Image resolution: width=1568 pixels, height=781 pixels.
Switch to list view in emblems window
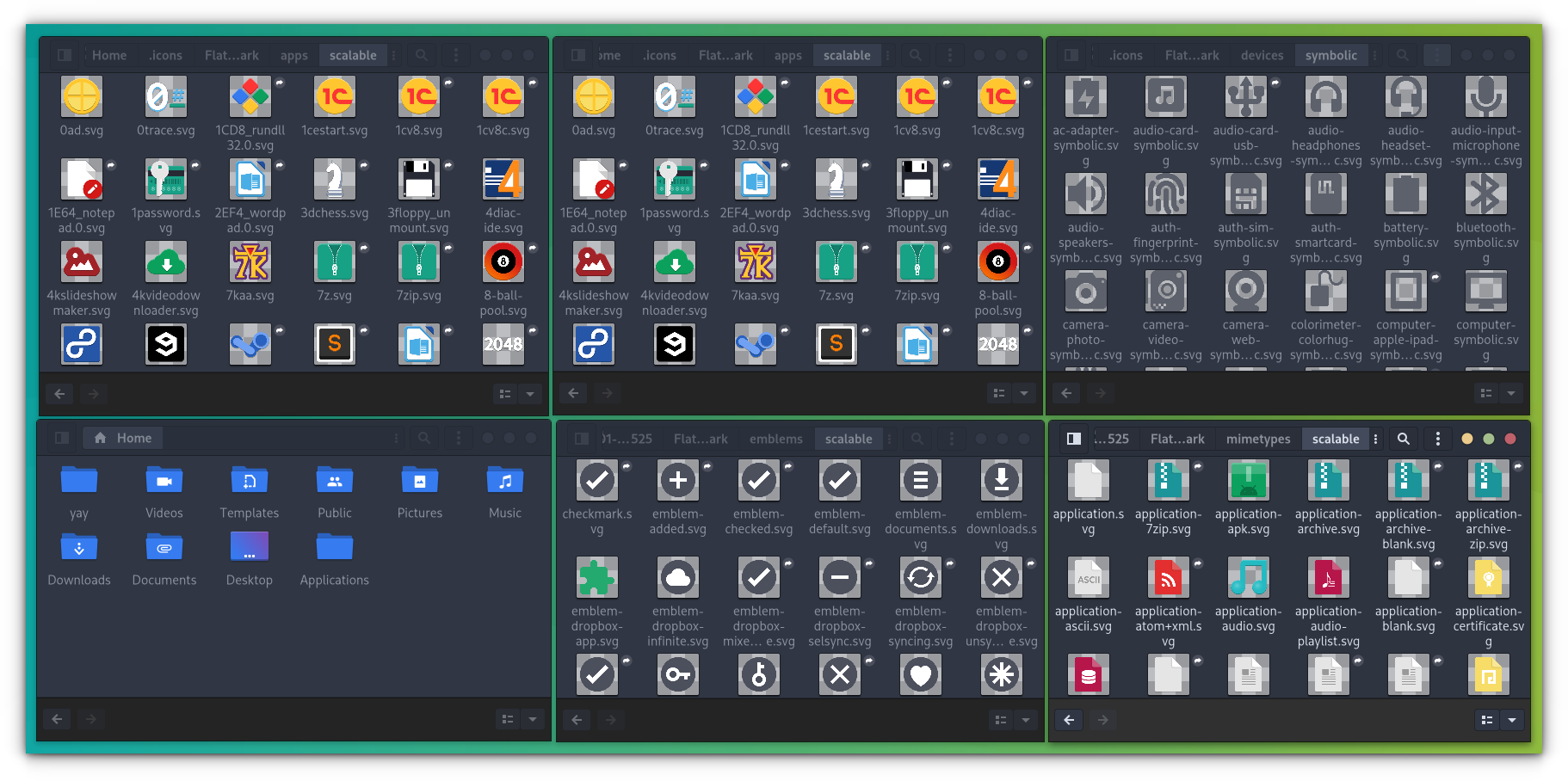[1001, 720]
